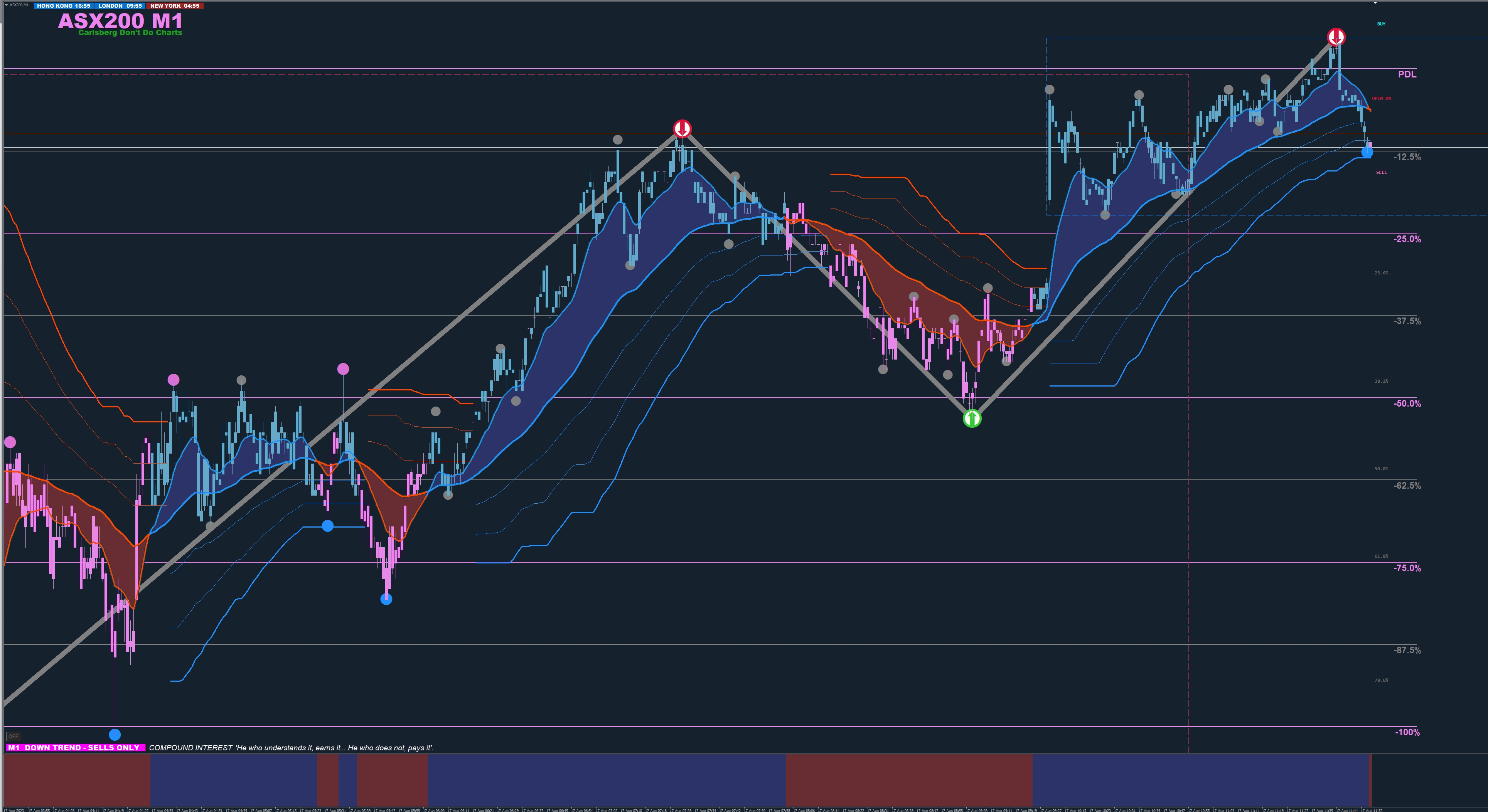Select blue dot below the -100% line
This screenshot has height=812, width=1488.
coord(115,735)
